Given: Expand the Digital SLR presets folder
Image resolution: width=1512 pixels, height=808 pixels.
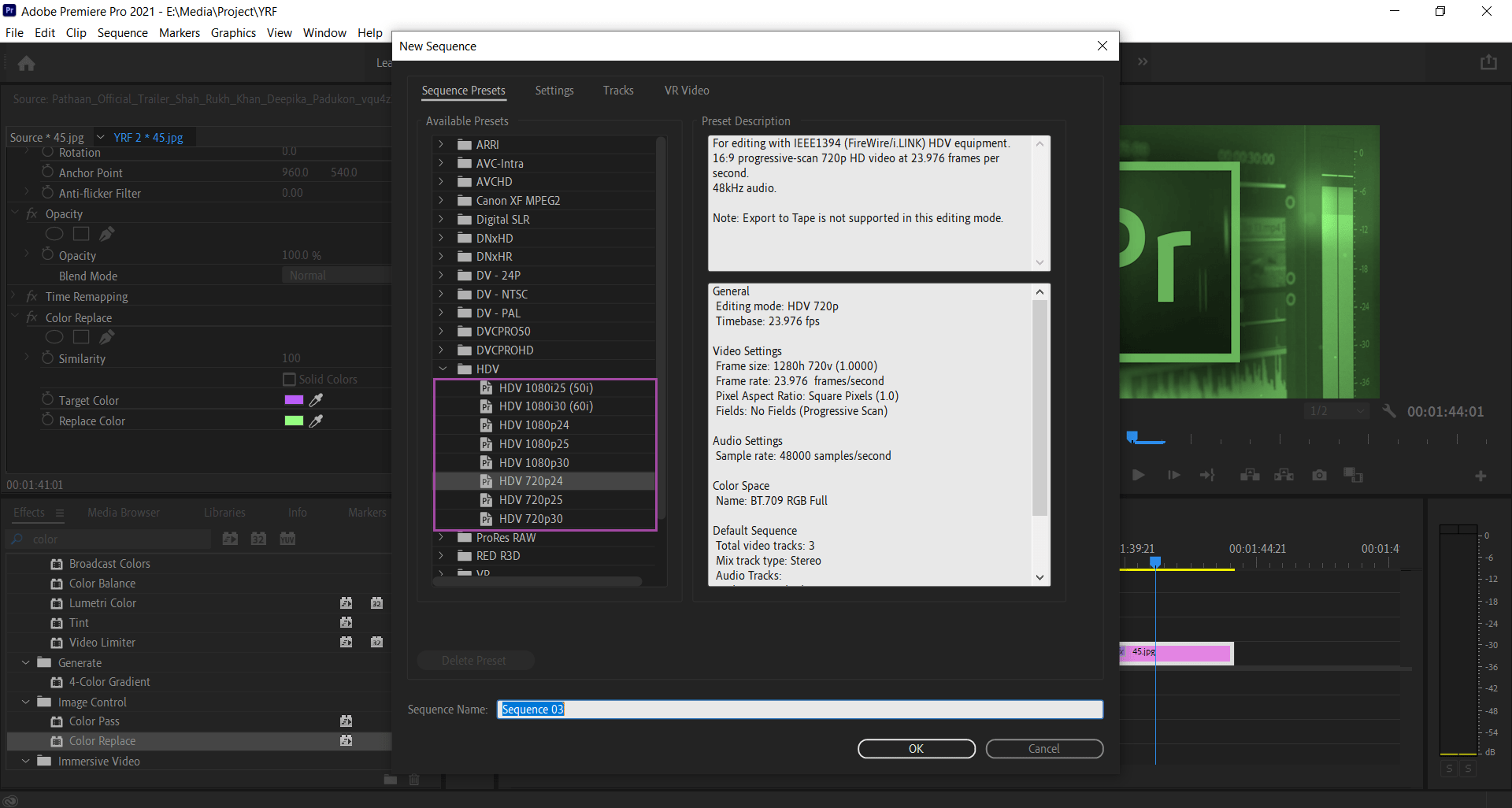Looking at the screenshot, I should coord(441,219).
